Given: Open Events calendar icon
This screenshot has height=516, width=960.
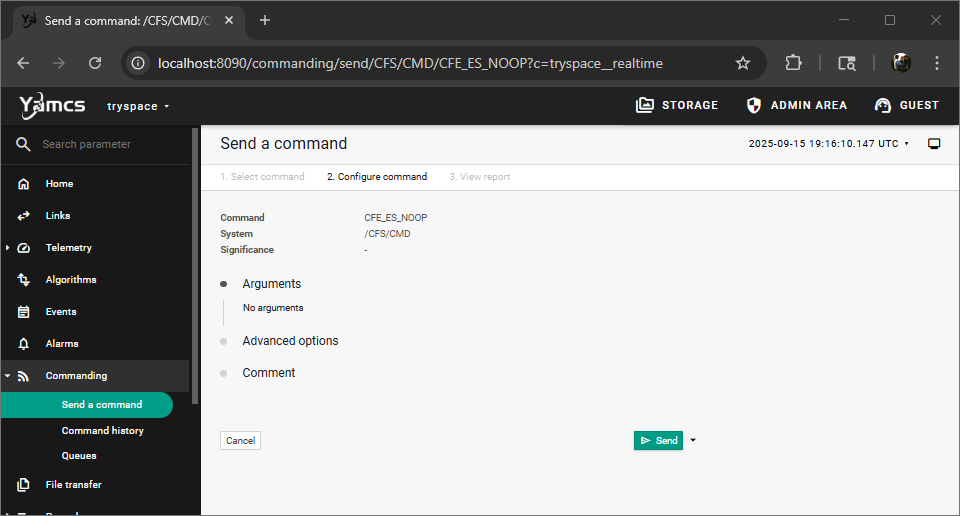Looking at the screenshot, I should 24,312.
